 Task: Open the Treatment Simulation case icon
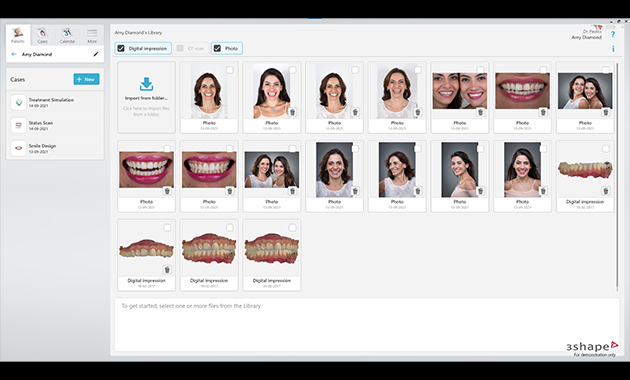(x=18, y=102)
